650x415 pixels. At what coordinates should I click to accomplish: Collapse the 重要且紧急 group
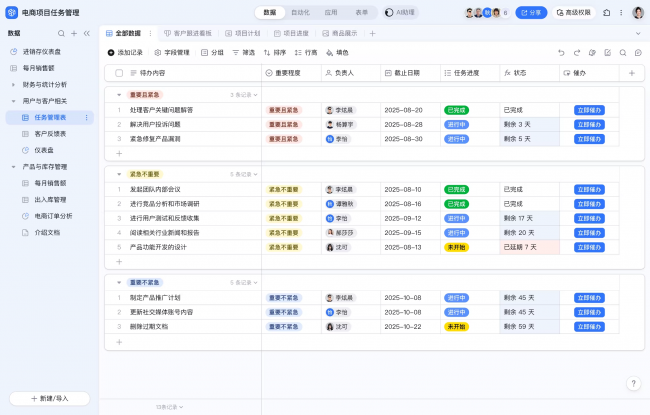click(119, 94)
